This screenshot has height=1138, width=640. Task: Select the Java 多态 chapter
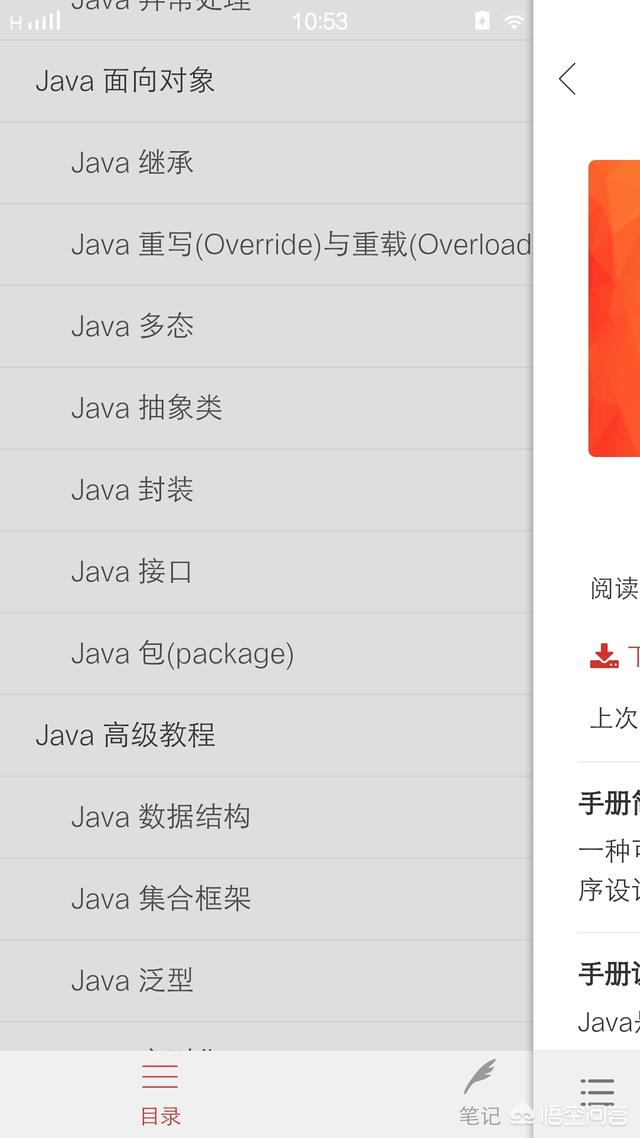[x=266, y=327]
